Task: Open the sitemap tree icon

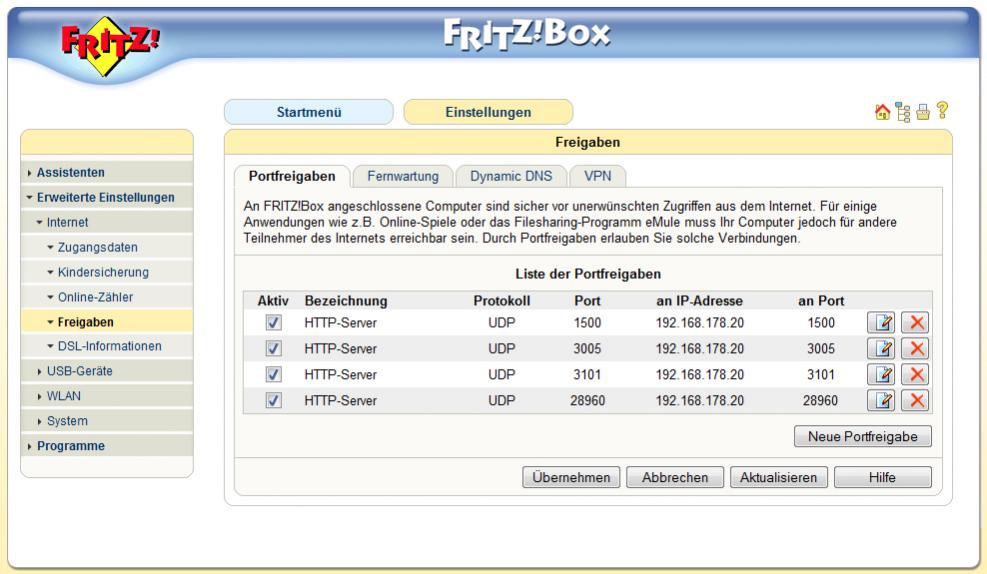Action: coord(903,112)
